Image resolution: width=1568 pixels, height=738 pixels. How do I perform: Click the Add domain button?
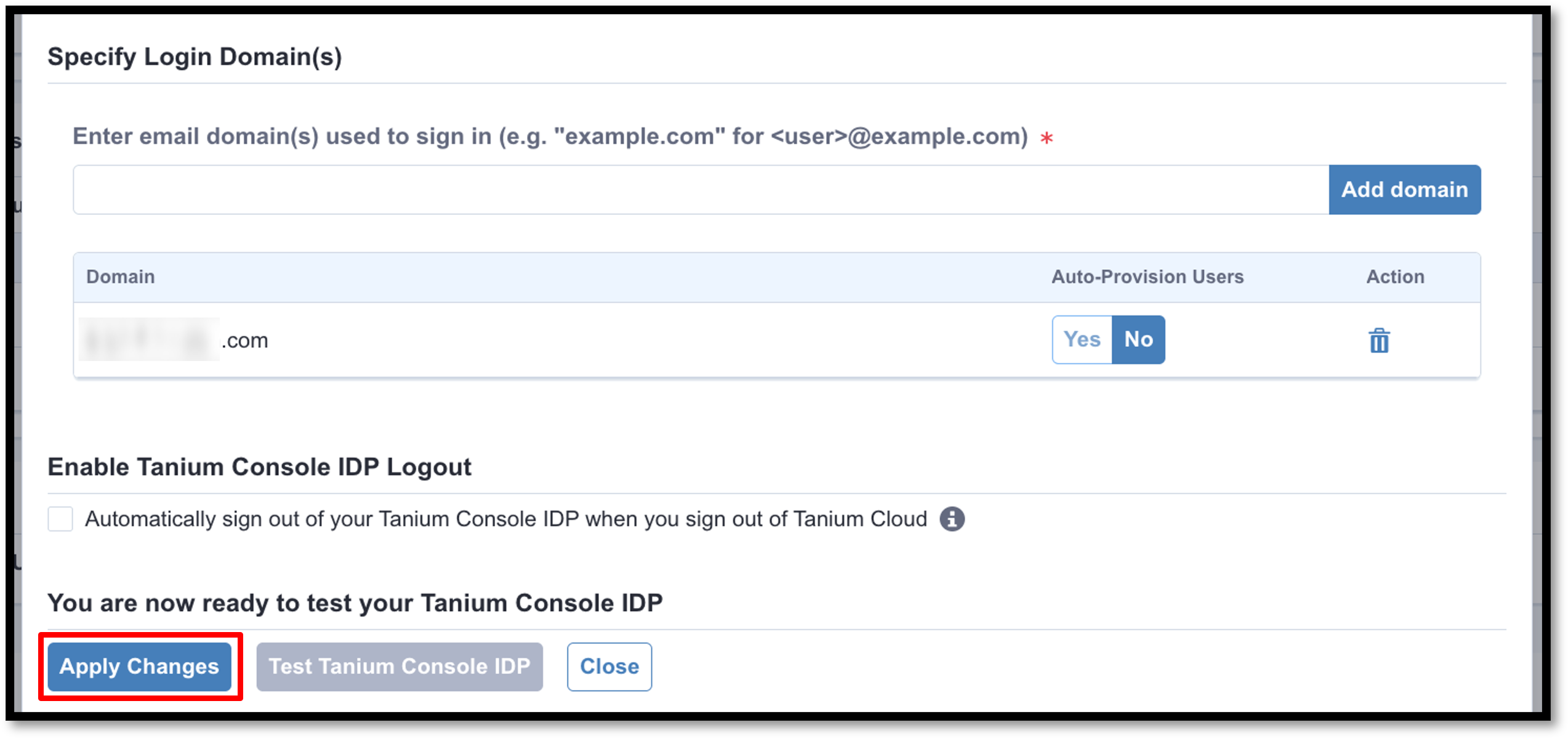pyautogui.click(x=1404, y=190)
